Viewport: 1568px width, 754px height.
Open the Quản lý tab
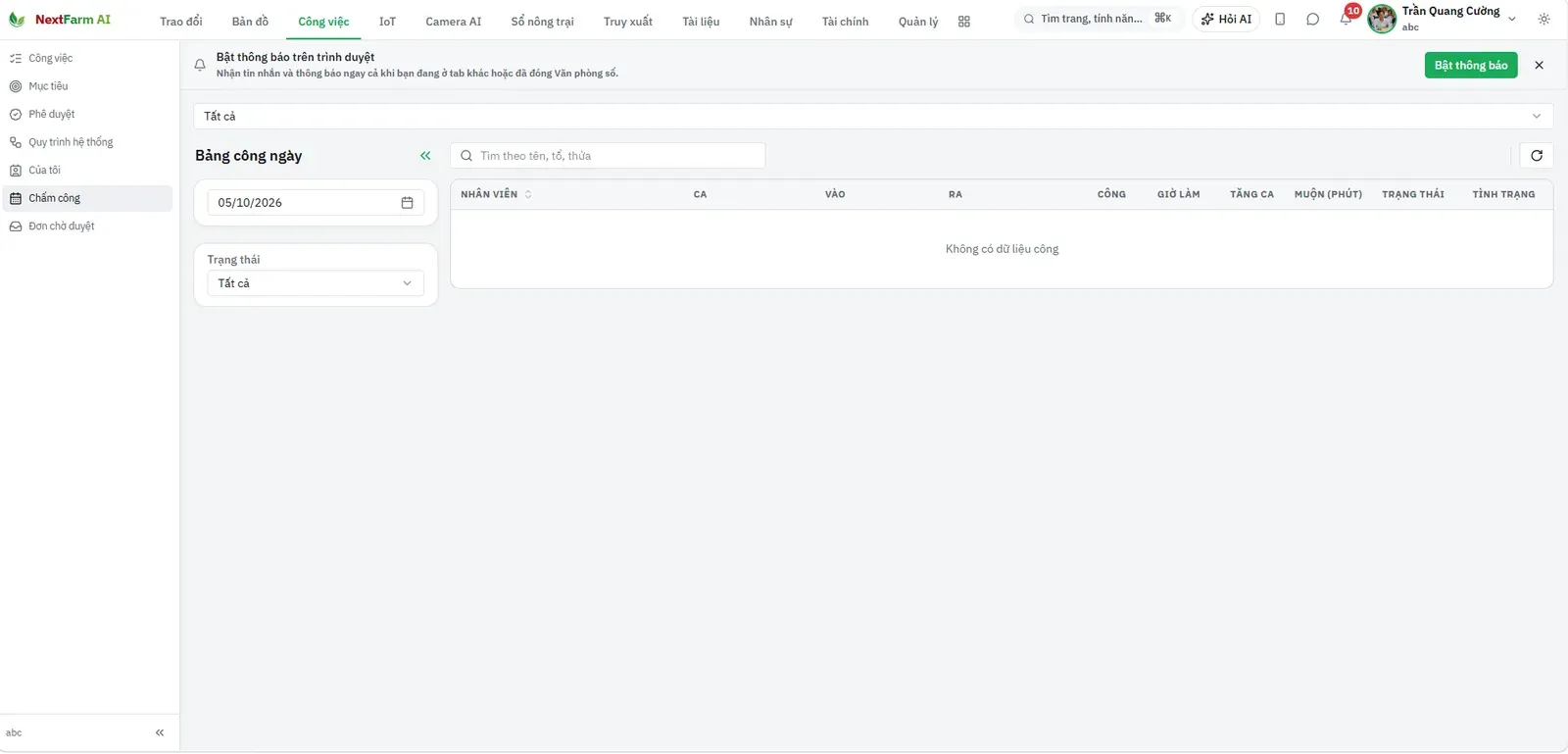coord(918,22)
